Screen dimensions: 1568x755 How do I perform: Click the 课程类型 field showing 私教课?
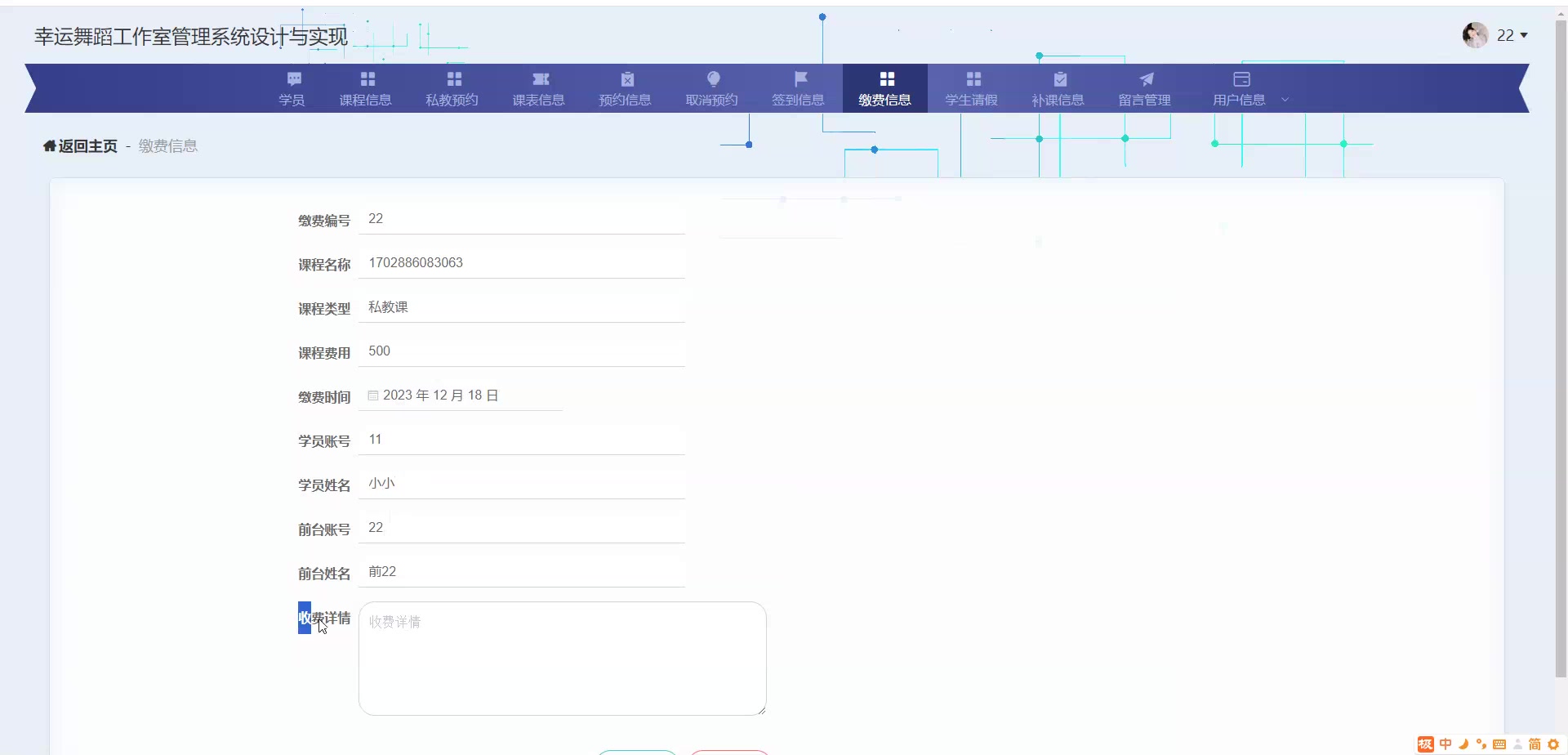tap(522, 307)
